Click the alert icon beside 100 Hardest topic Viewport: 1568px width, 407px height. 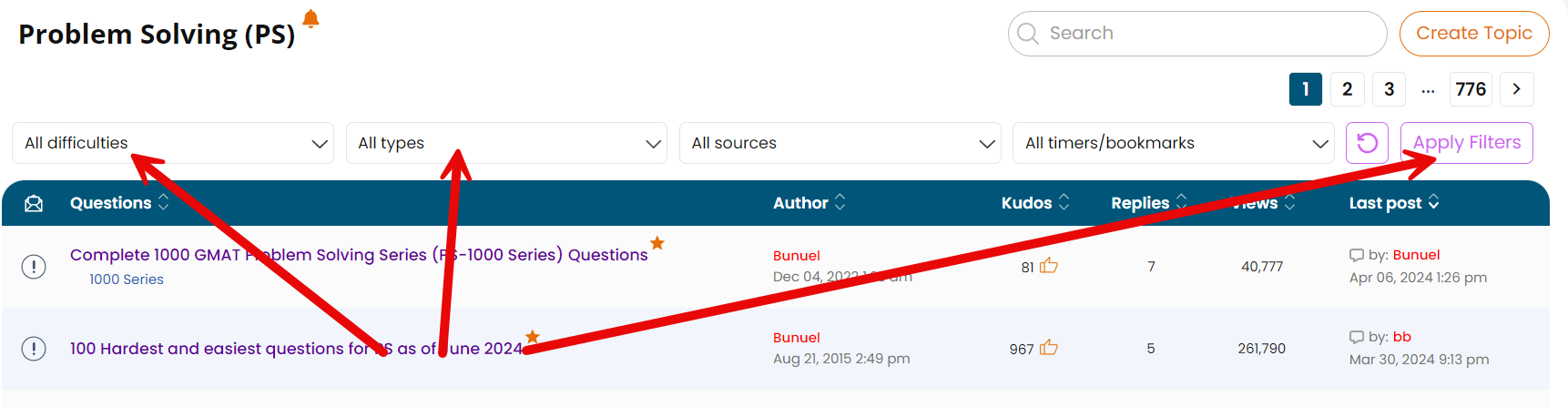point(34,349)
